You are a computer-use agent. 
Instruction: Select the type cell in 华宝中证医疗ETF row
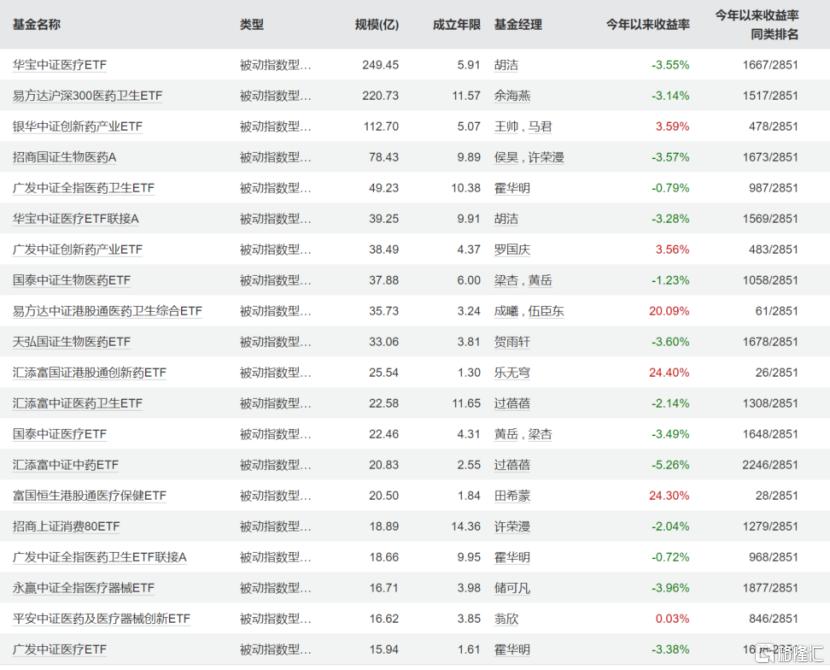(x=275, y=65)
